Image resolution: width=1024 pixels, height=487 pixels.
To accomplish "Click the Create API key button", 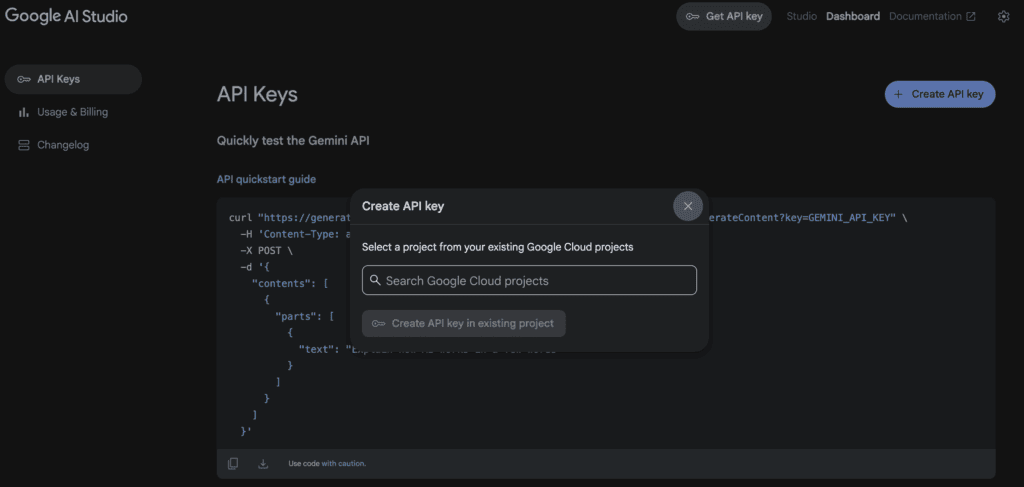I will pyautogui.click(x=940, y=94).
